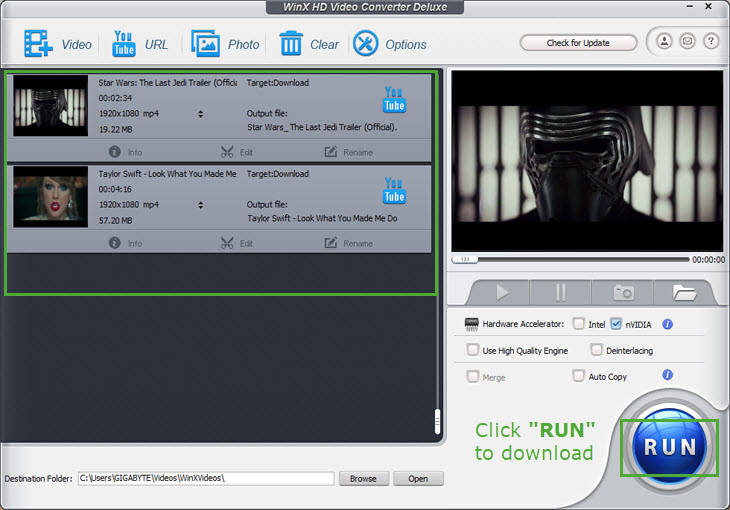Take a snapshot with camera icon
Image resolution: width=730 pixels, height=510 pixels.
(x=623, y=293)
